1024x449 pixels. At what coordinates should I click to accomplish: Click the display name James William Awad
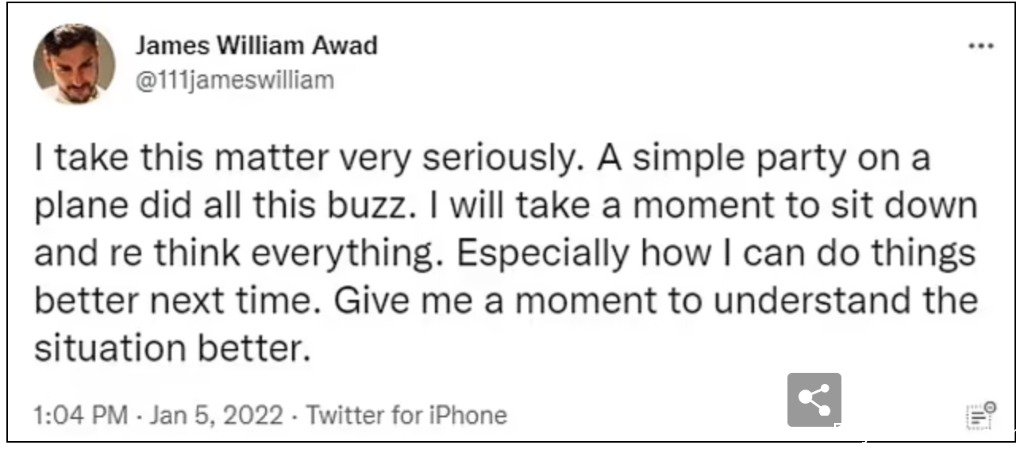[x=257, y=46]
